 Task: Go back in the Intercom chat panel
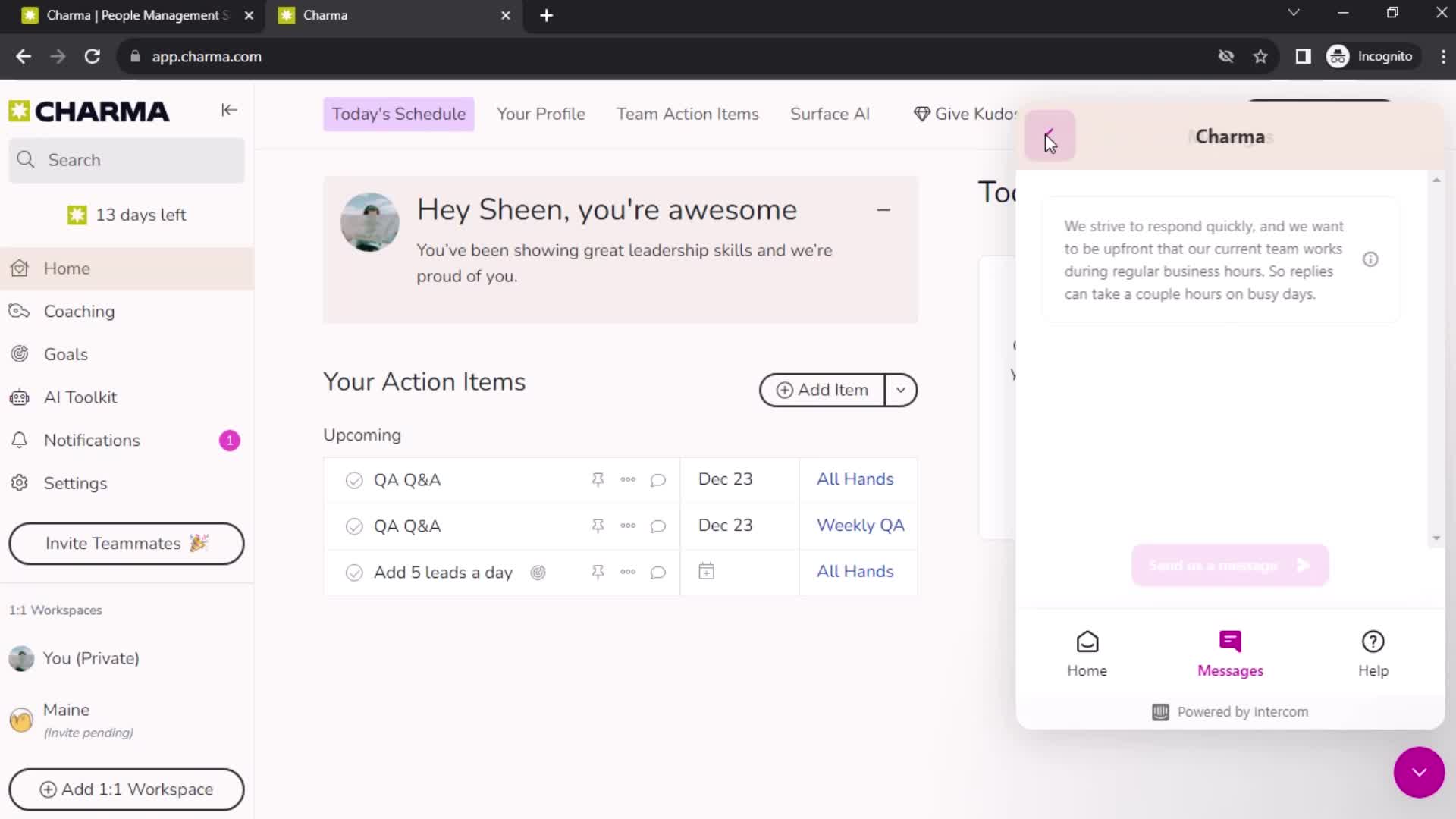pyautogui.click(x=1050, y=136)
